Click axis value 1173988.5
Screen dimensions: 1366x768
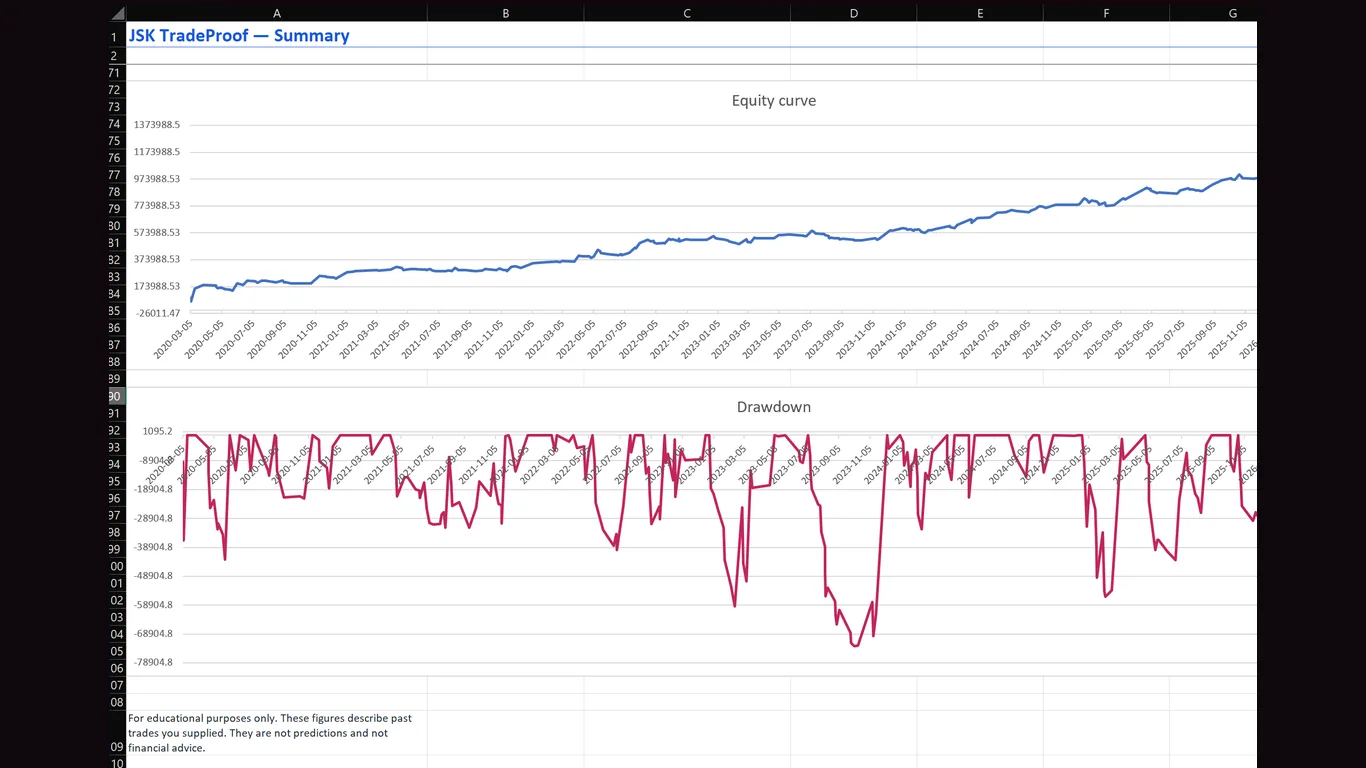(x=156, y=152)
